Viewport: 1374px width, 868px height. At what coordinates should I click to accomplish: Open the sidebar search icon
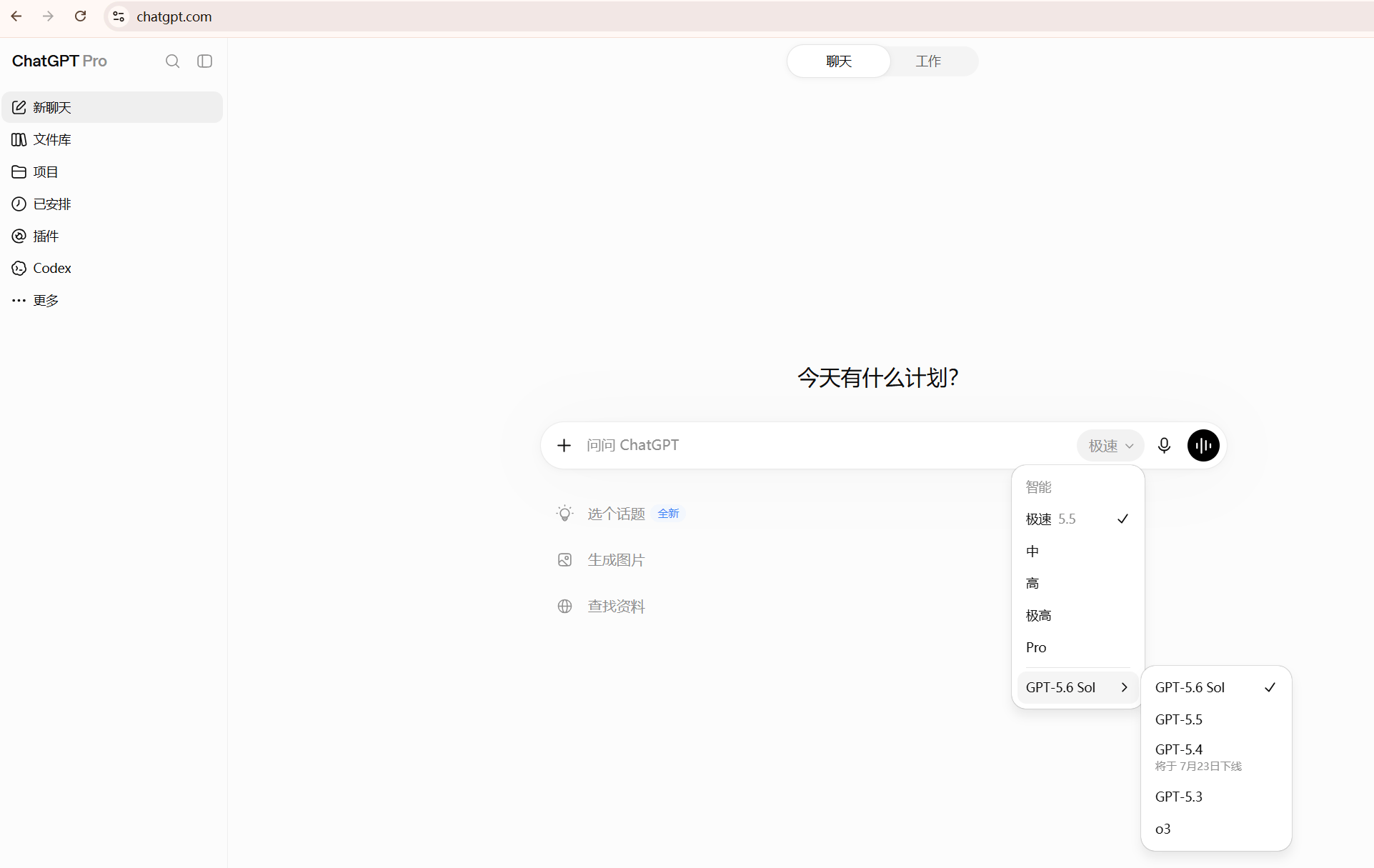click(x=172, y=61)
